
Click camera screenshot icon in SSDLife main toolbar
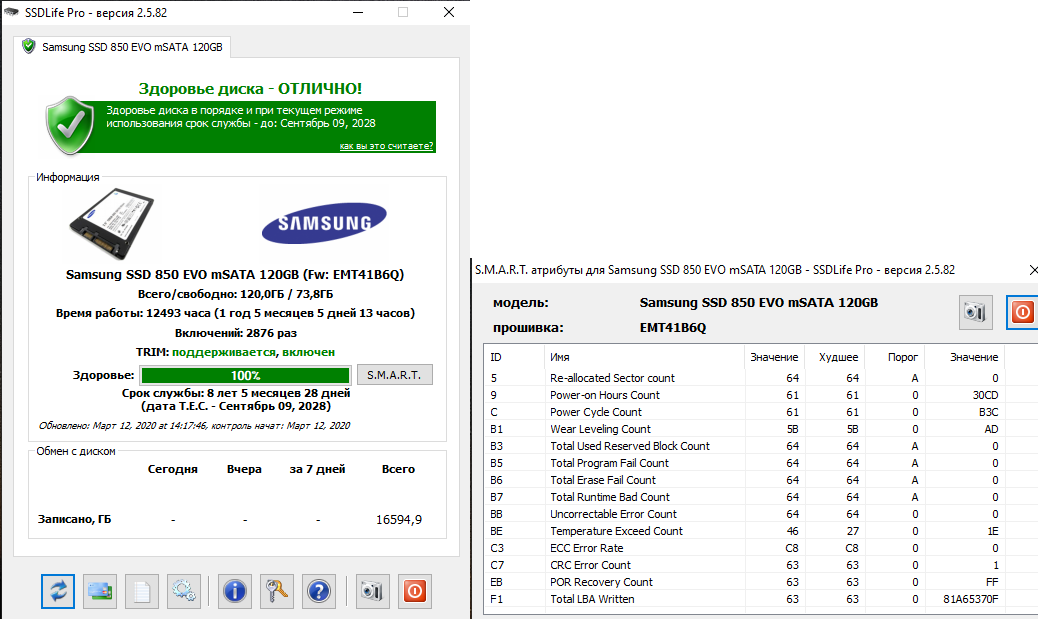click(x=372, y=590)
